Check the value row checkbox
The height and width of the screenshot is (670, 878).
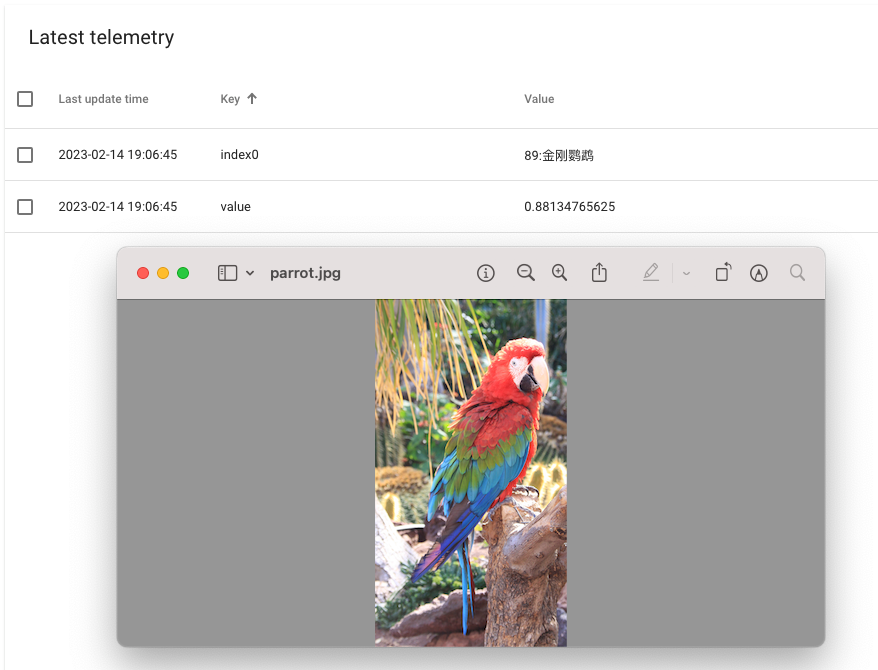pyautogui.click(x=25, y=207)
